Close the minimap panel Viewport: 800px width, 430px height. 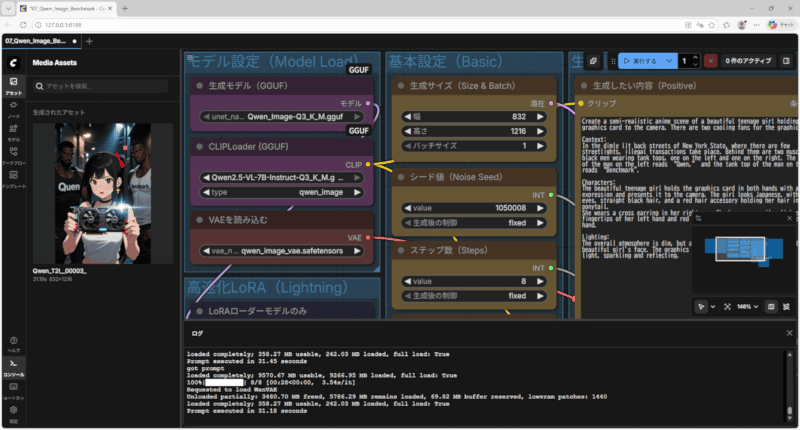click(790, 217)
